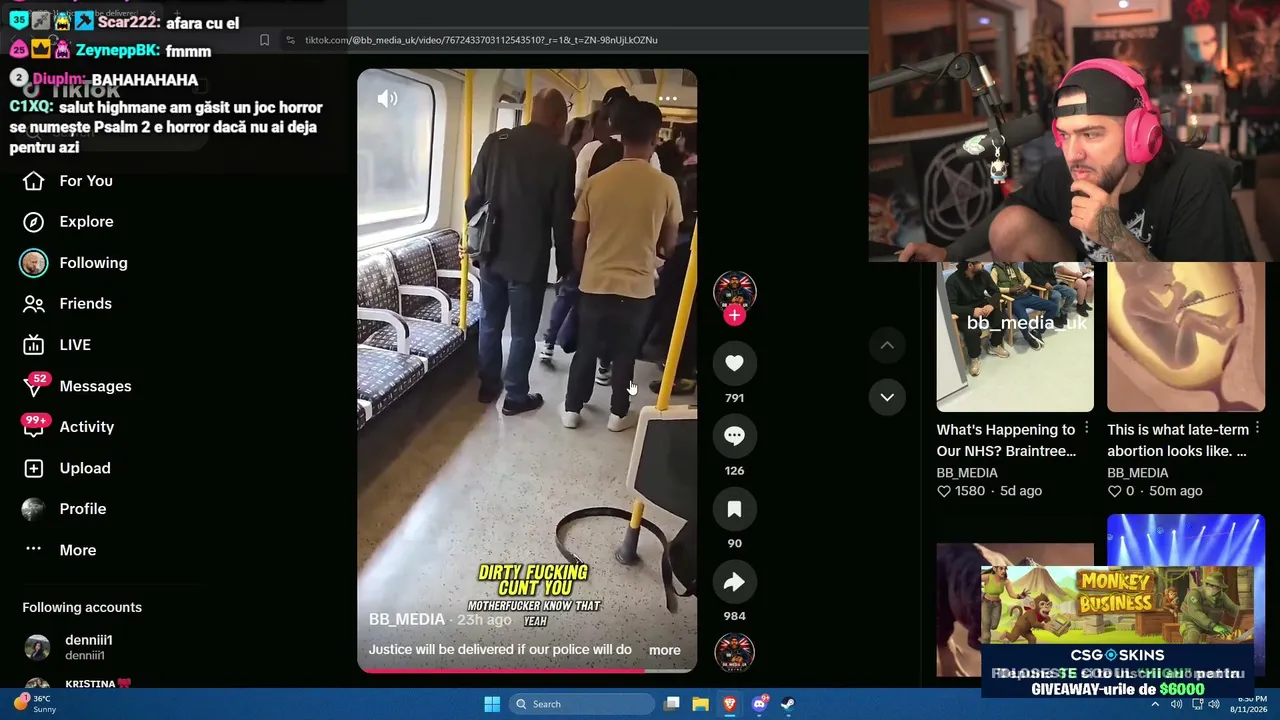Play the late-term abortion video thumbnail
Screen dimensions: 1280x720
1186,337
